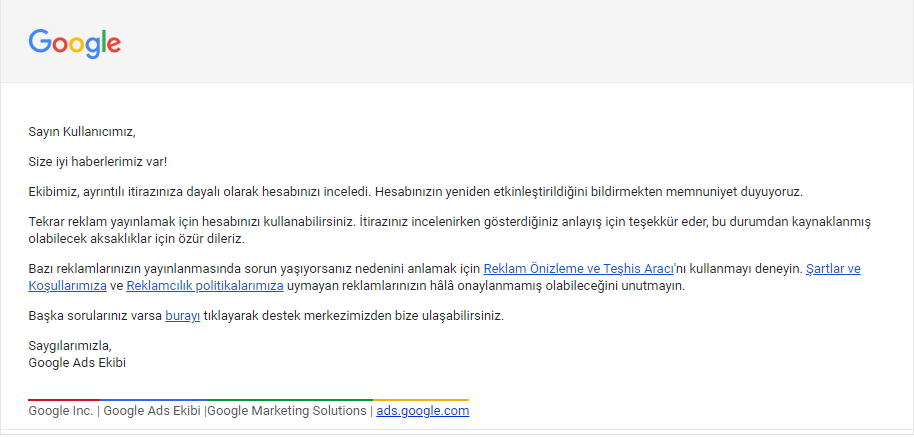Viewport: 914px width, 438px height.
Task: Click the greeting 'Sayın Kullanıcımız,'
Action: coord(82,132)
